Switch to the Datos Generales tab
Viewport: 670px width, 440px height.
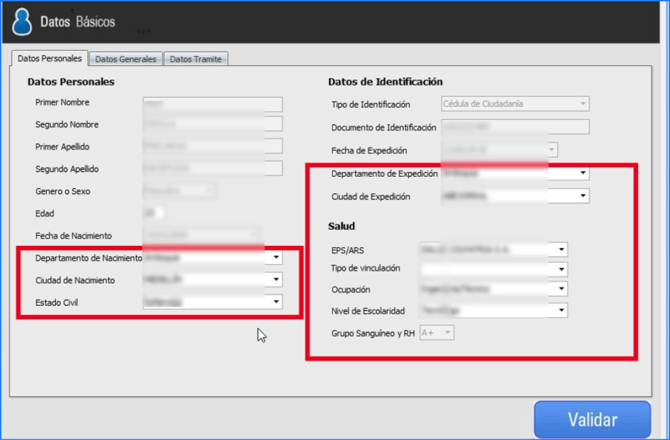(x=126, y=59)
